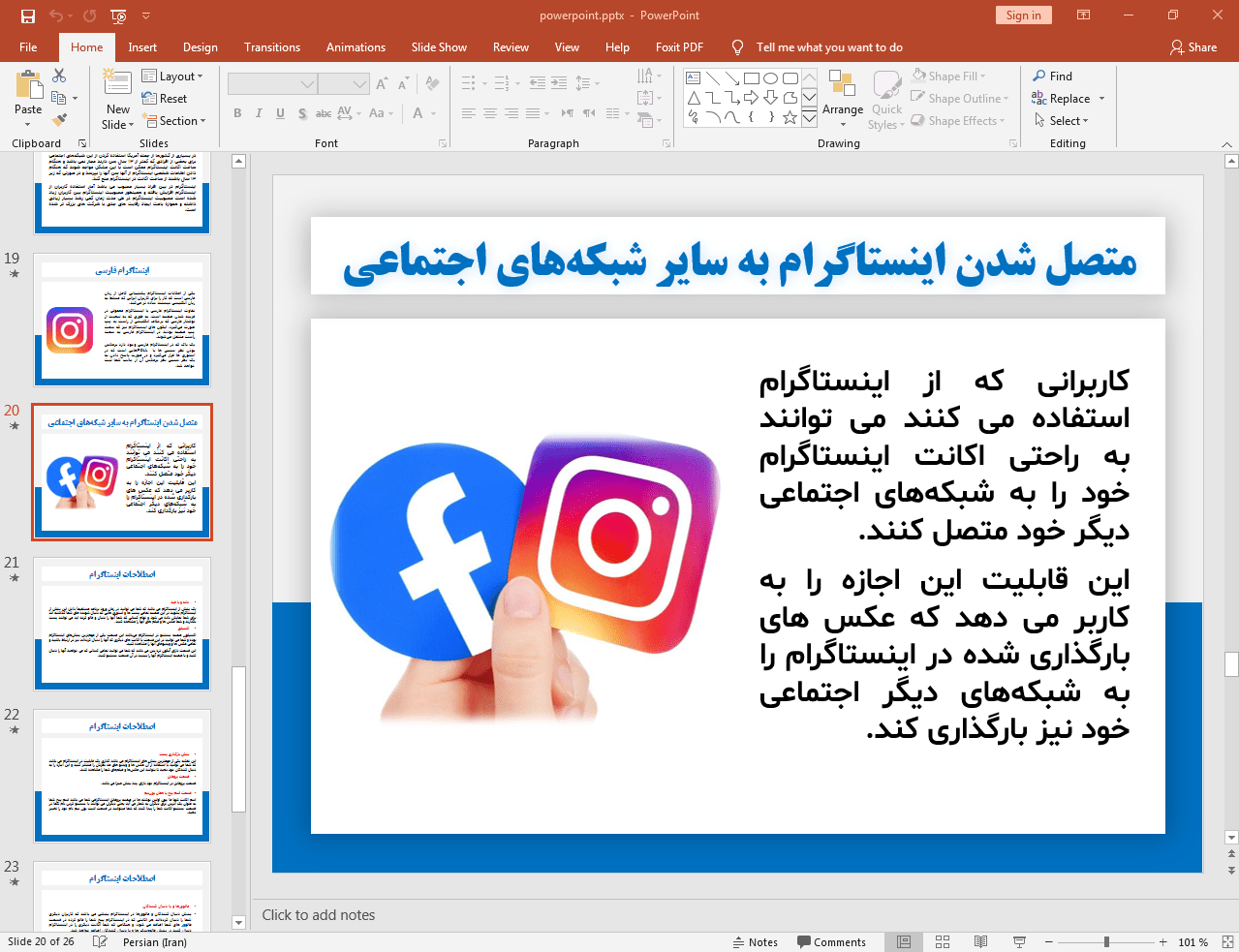The width and height of the screenshot is (1239, 952).
Task: Open the font size combo box
Action: coord(344,84)
